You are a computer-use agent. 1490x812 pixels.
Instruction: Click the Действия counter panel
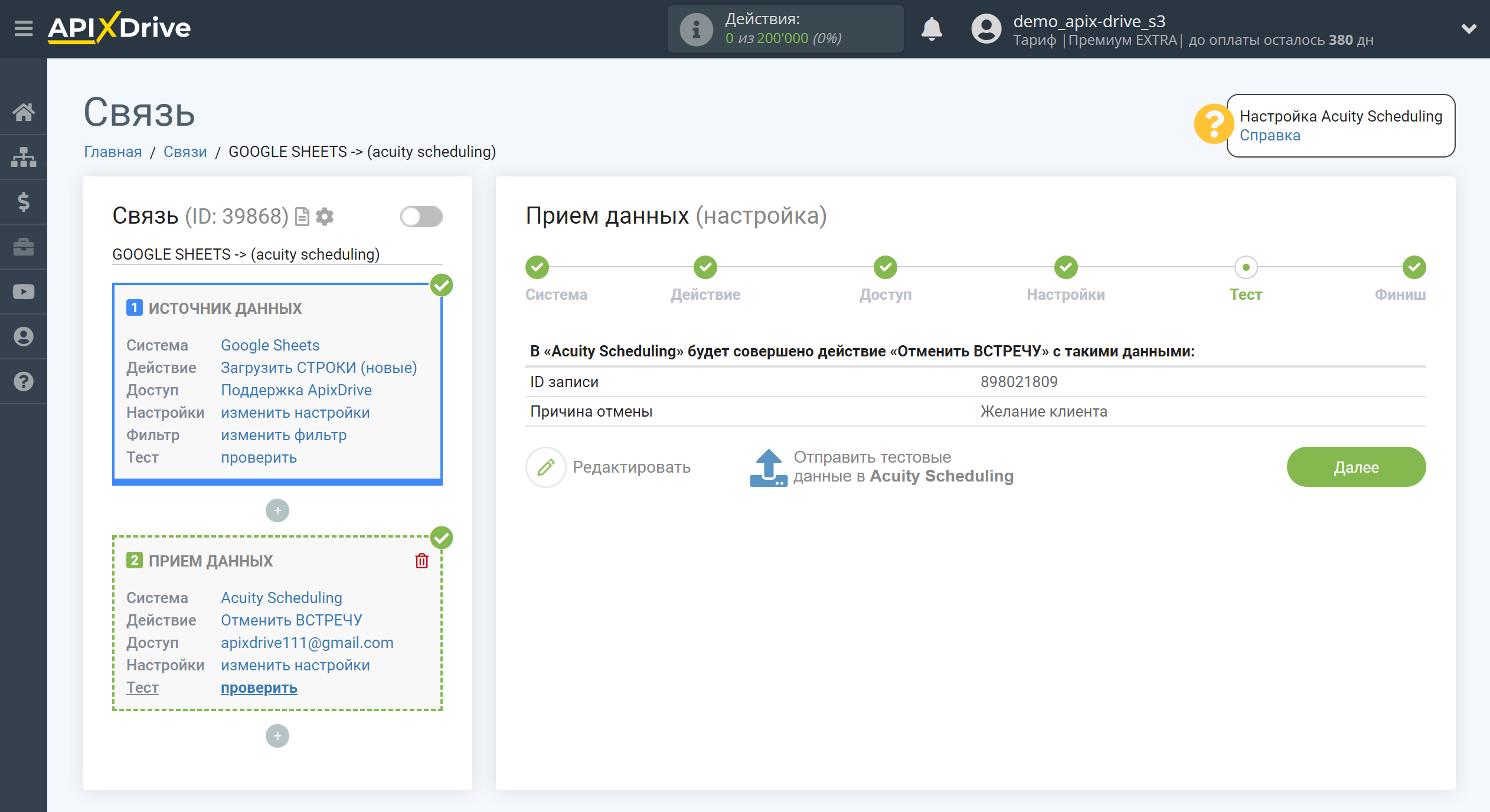(x=785, y=29)
